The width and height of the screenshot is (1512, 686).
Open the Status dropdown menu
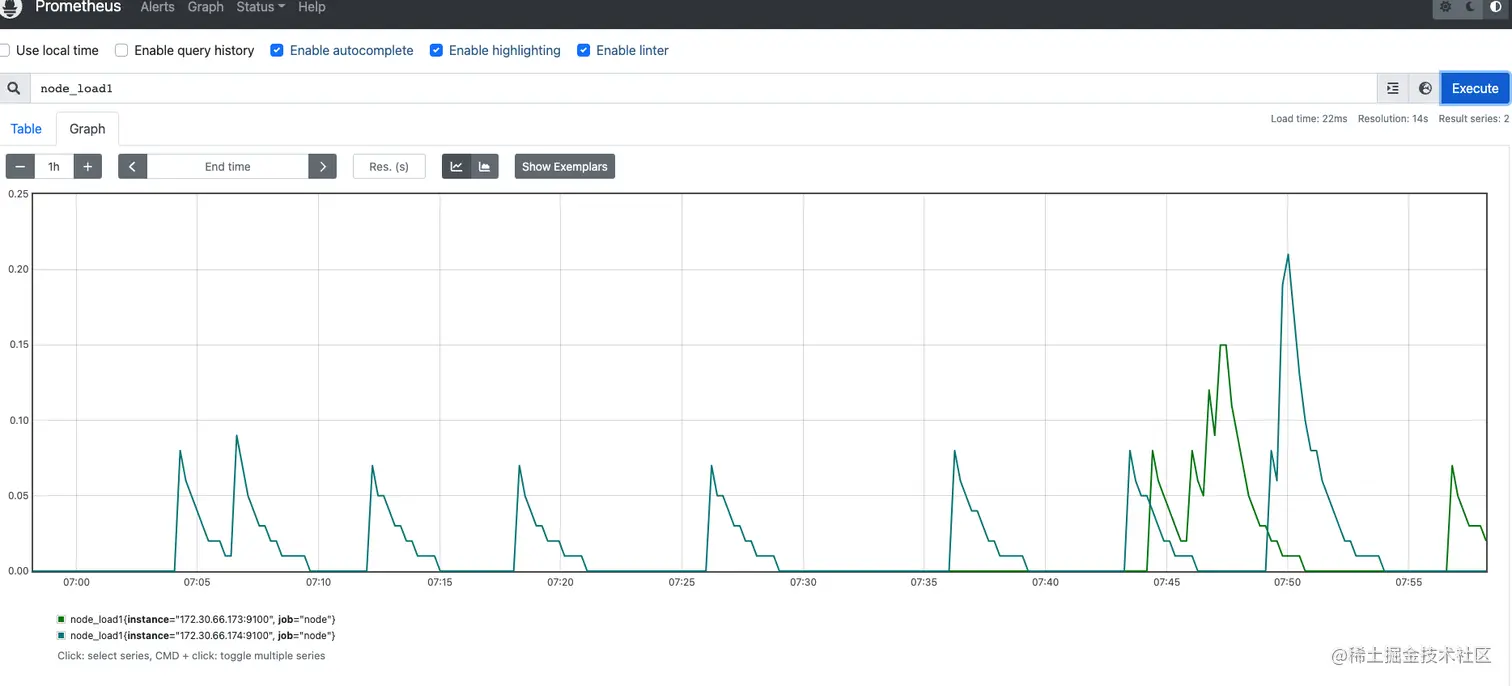click(260, 7)
